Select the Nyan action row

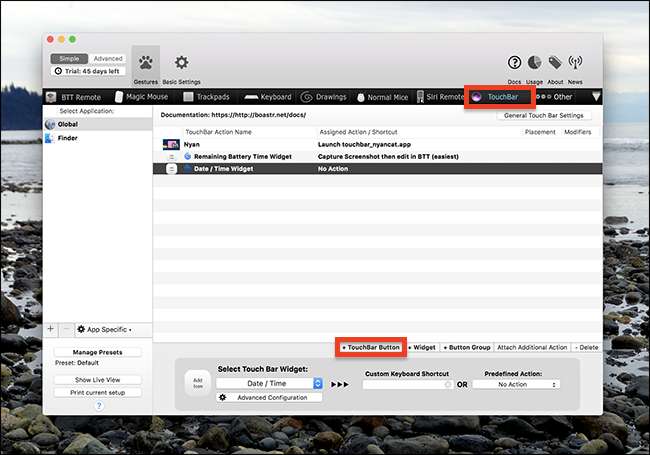(378, 145)
